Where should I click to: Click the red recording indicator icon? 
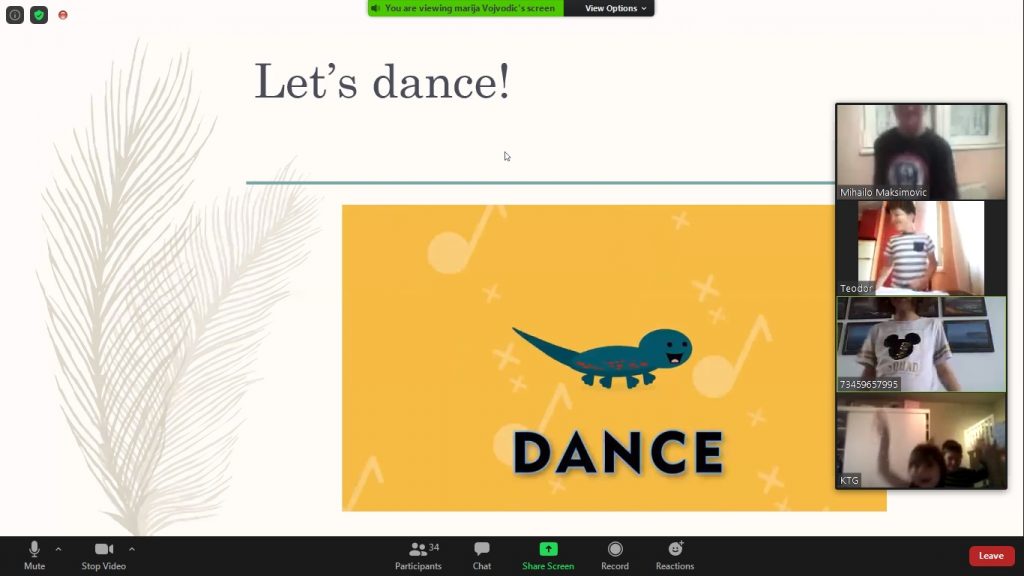(x=63, y=15)
